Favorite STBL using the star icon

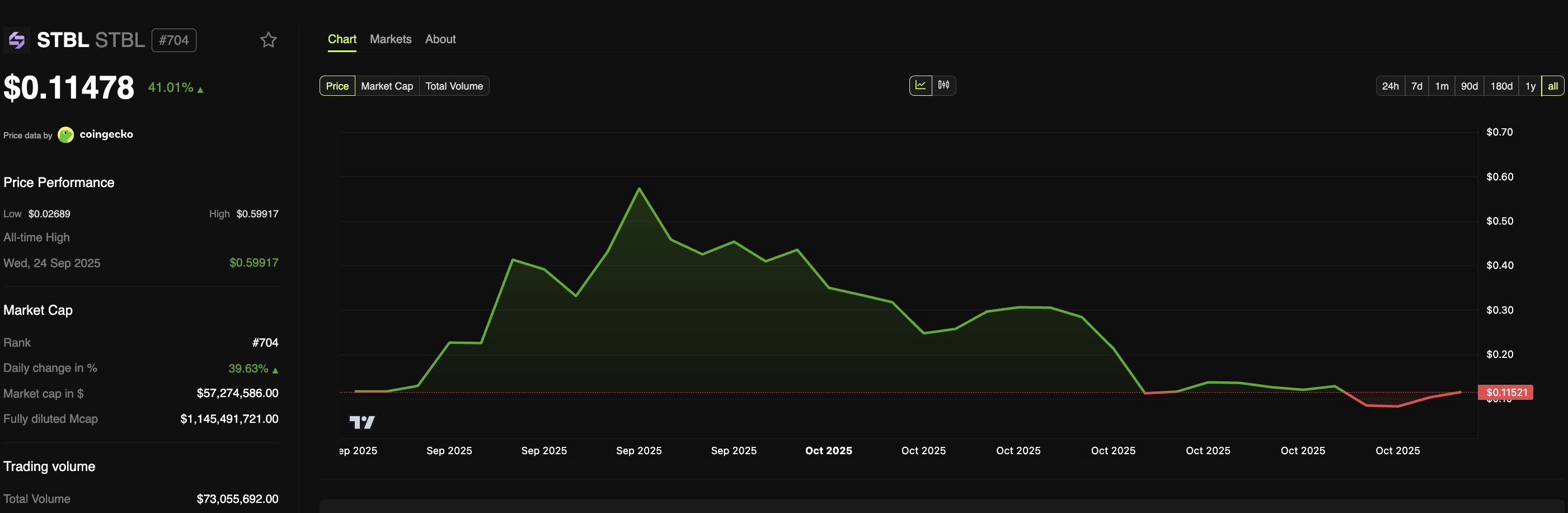(269, 40)
